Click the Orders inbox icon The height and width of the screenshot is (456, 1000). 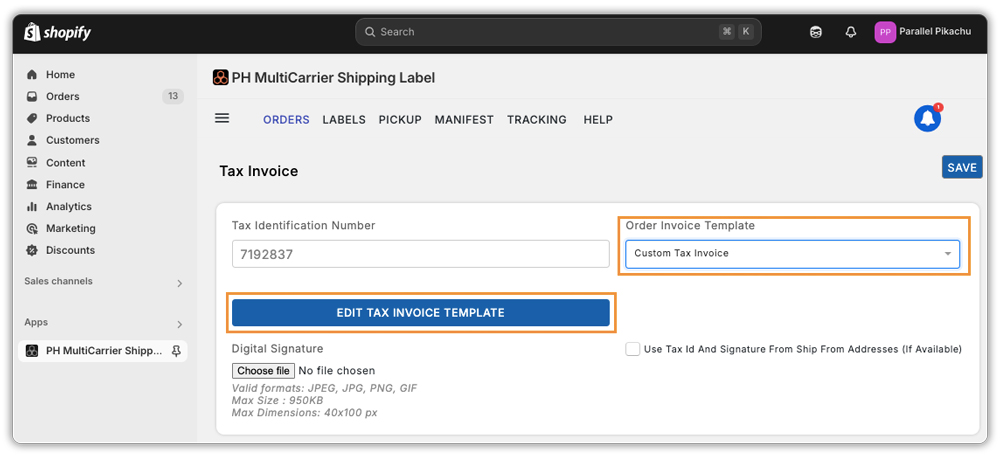coord(31,96)
